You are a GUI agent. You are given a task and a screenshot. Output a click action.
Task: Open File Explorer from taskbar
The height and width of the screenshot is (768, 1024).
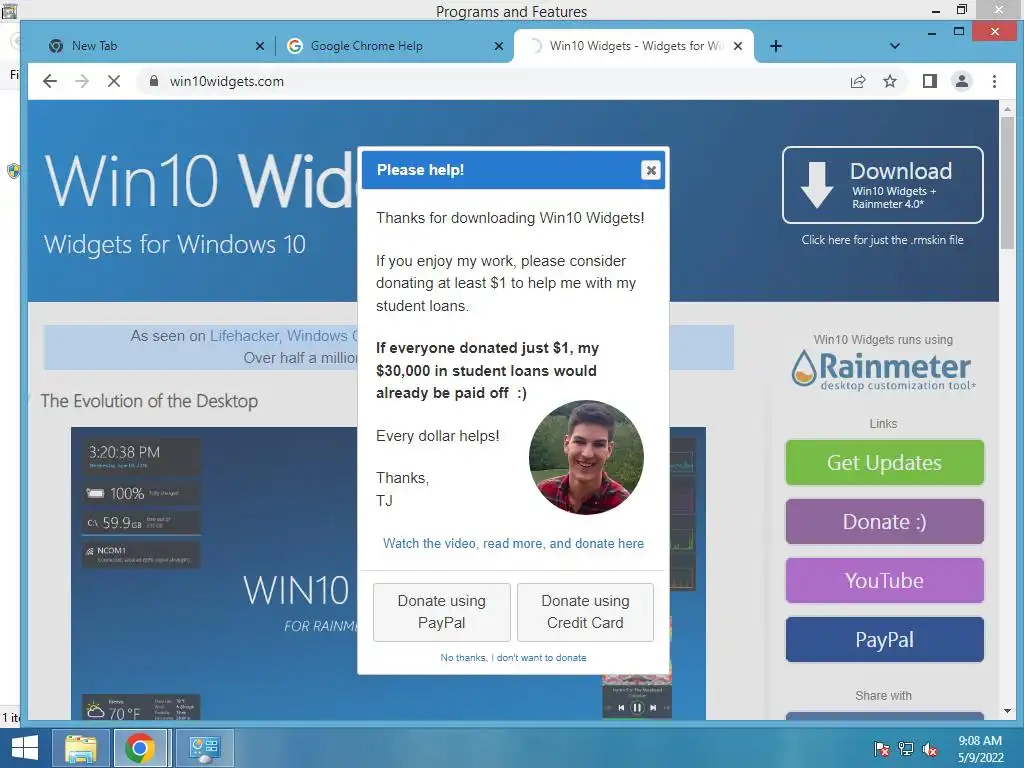81,748
